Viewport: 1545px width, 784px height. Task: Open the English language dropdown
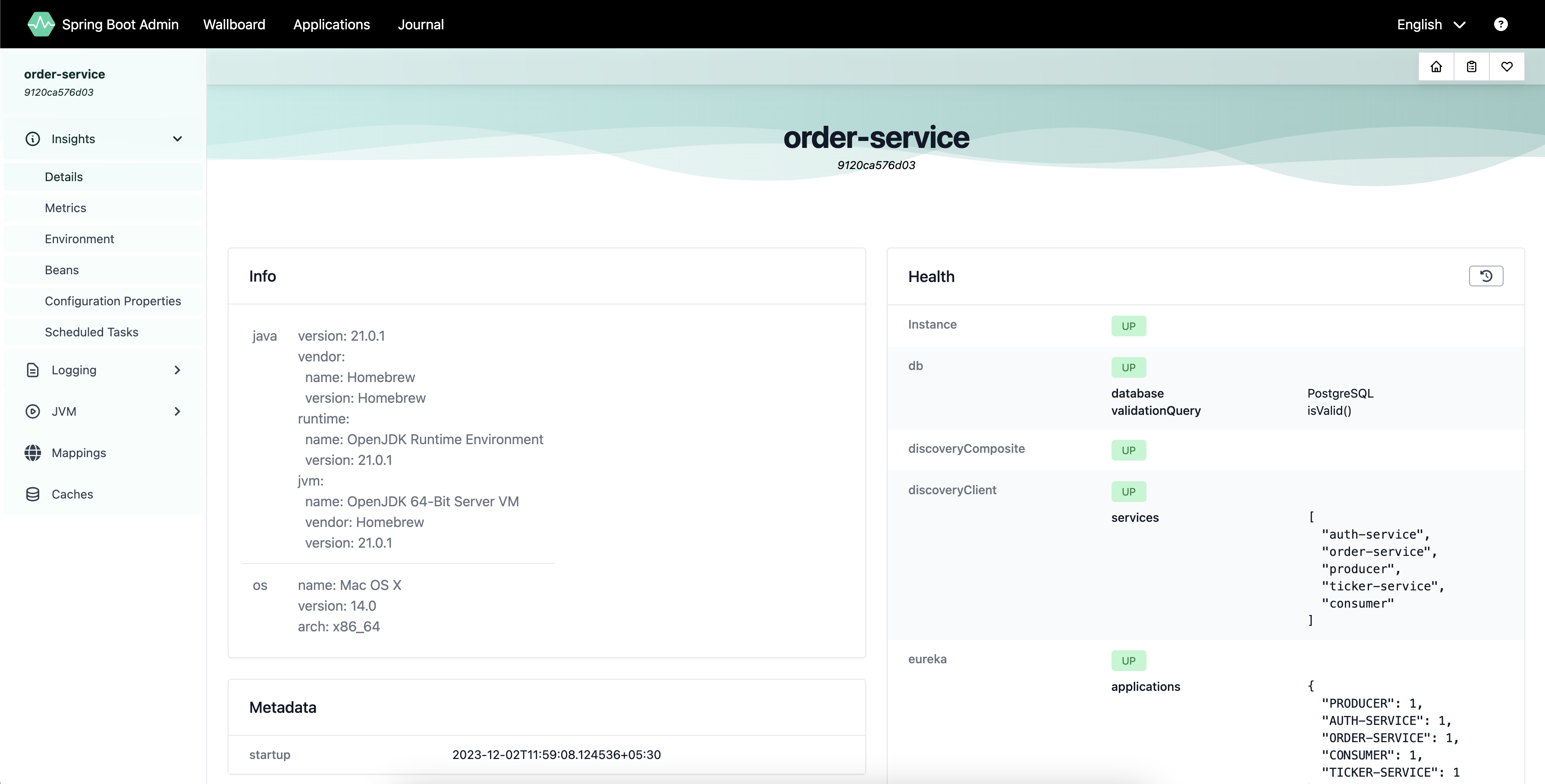click(x=1430, y=25)
